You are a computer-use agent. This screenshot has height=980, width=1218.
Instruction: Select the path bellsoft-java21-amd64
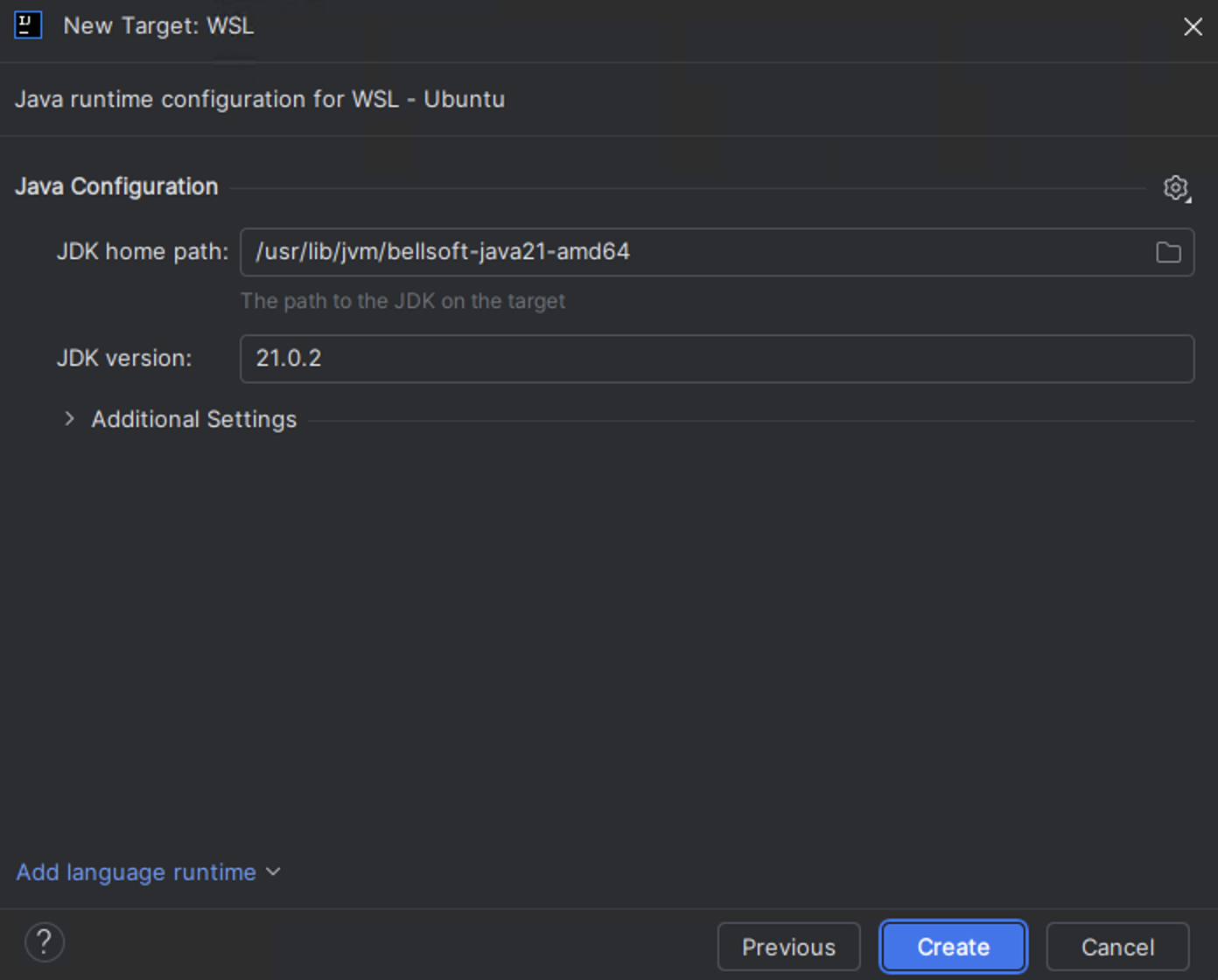443,252
